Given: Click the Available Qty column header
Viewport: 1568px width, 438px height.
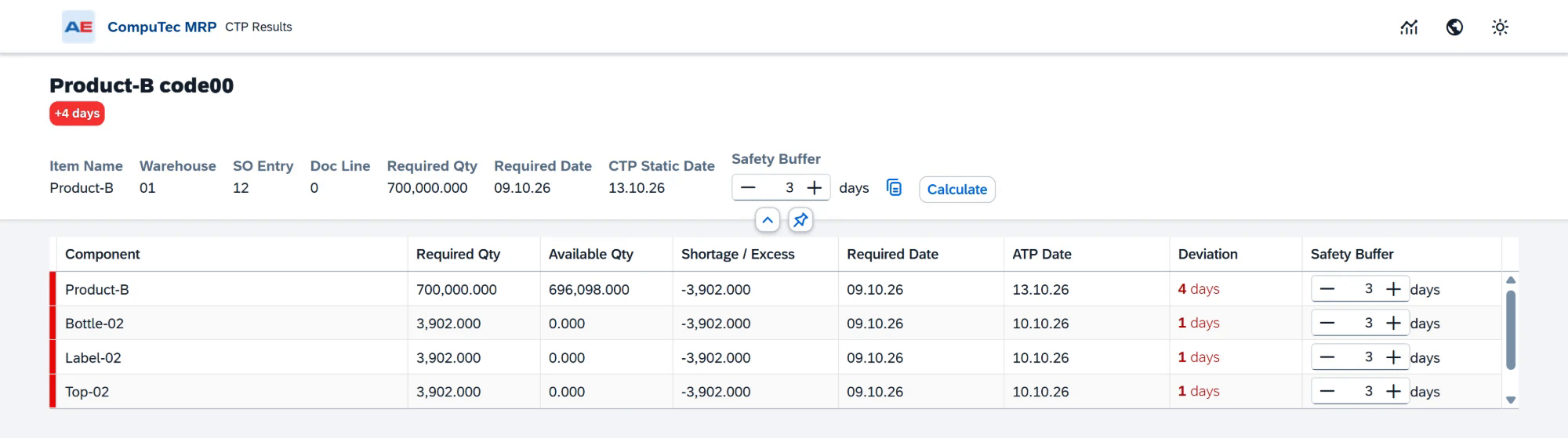Looking at the screenshot, I should 606,254.
